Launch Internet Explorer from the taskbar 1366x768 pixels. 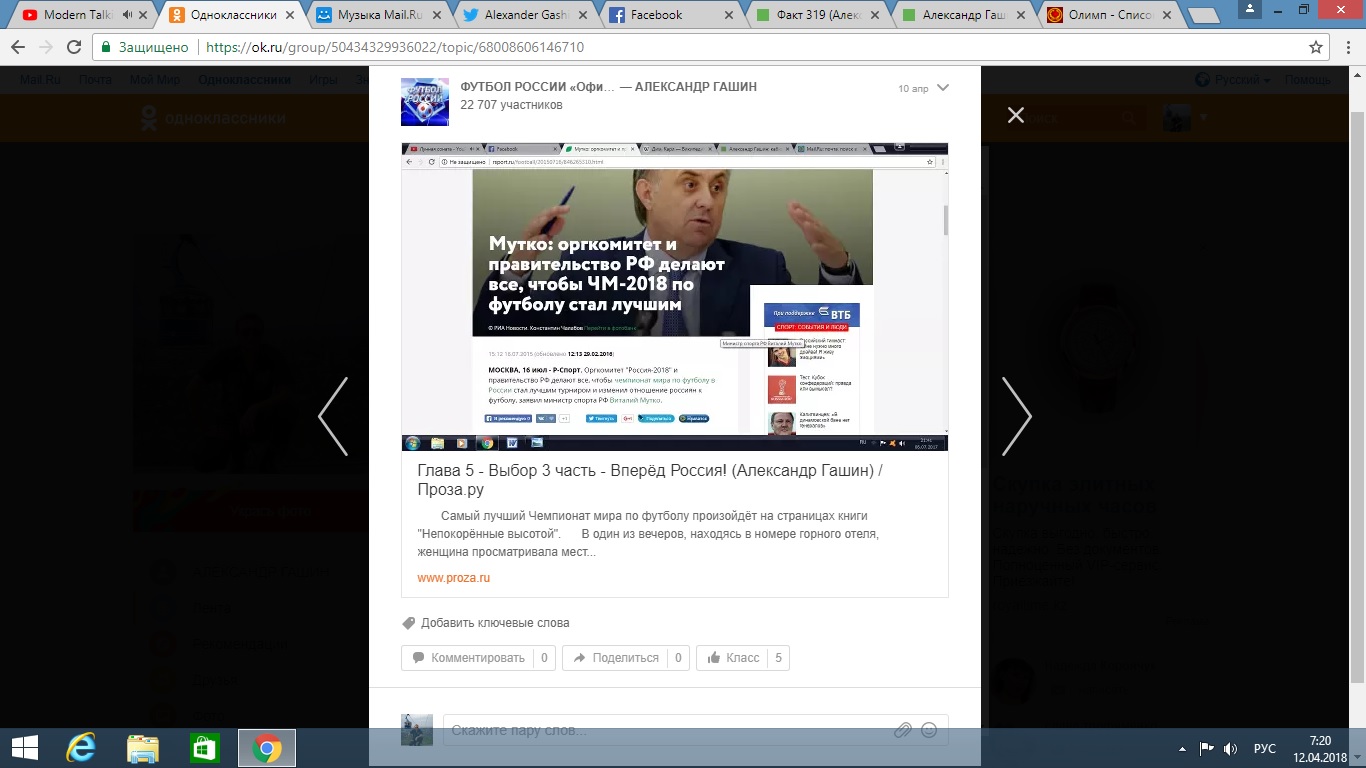(81, 748)
